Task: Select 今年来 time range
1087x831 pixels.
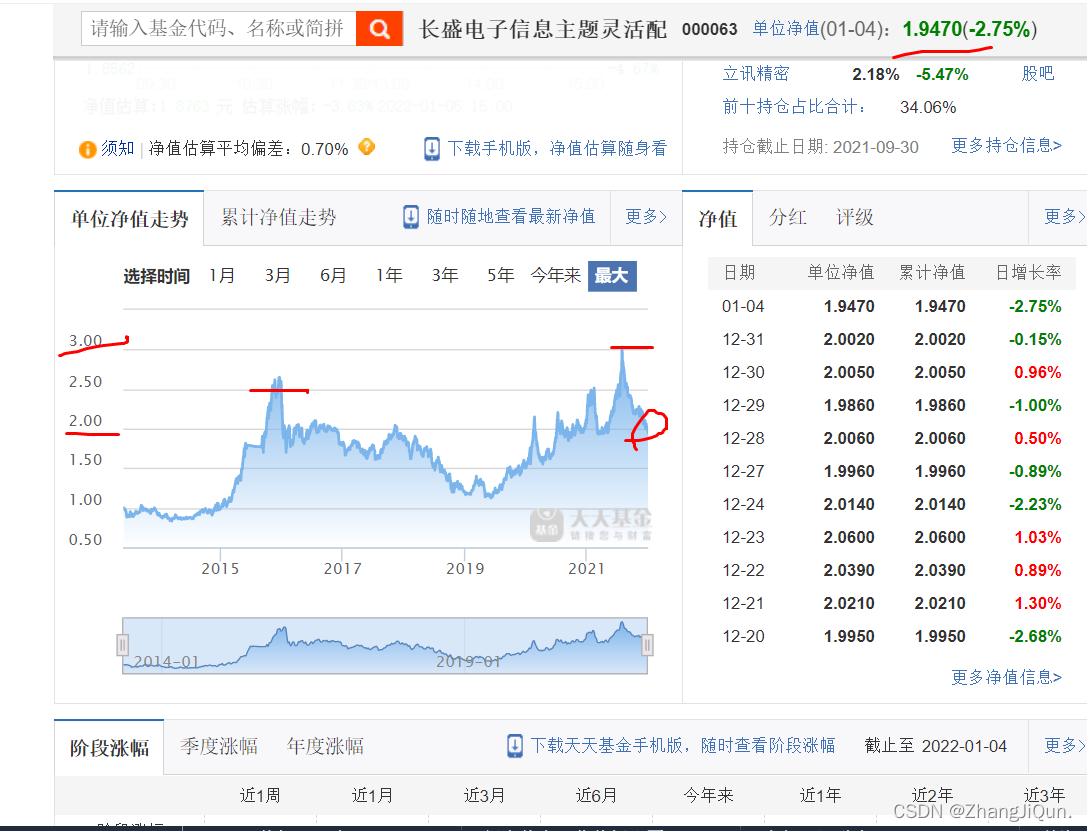Action: point(555,276)
